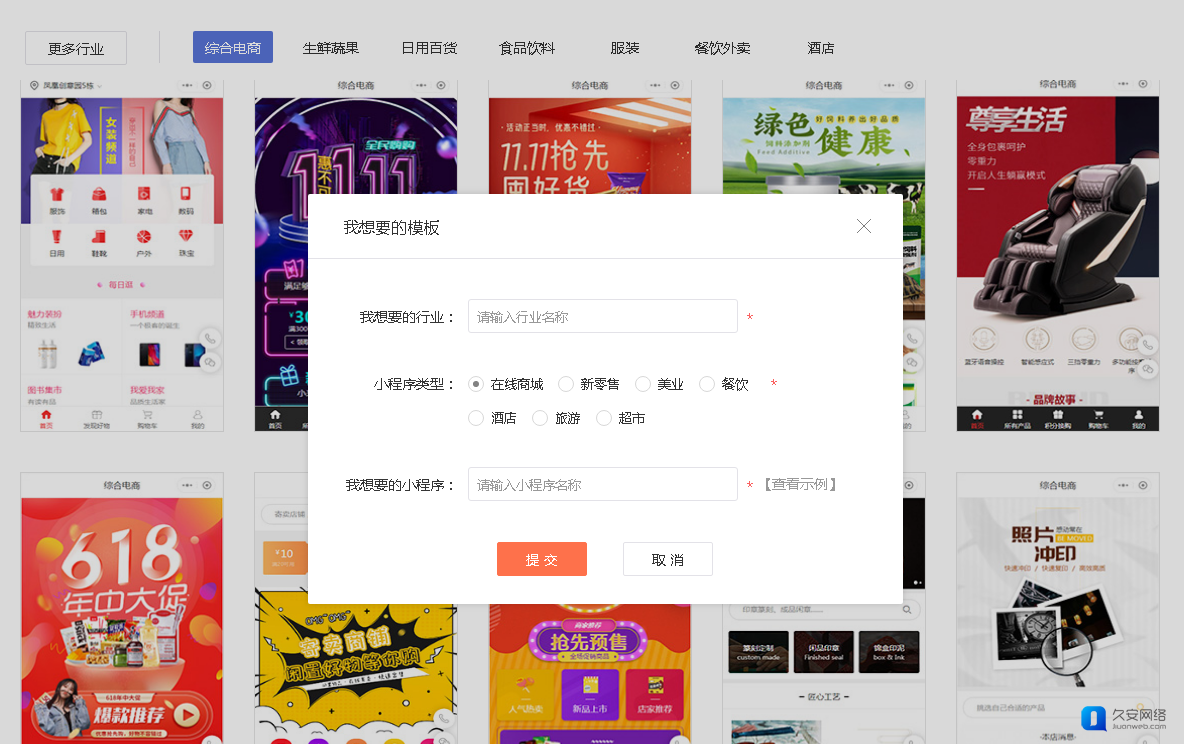Switch to the 餐饮外卖 category tab
The width and height of the screenshot is (1184, 744).
click(x=722, y=48)
